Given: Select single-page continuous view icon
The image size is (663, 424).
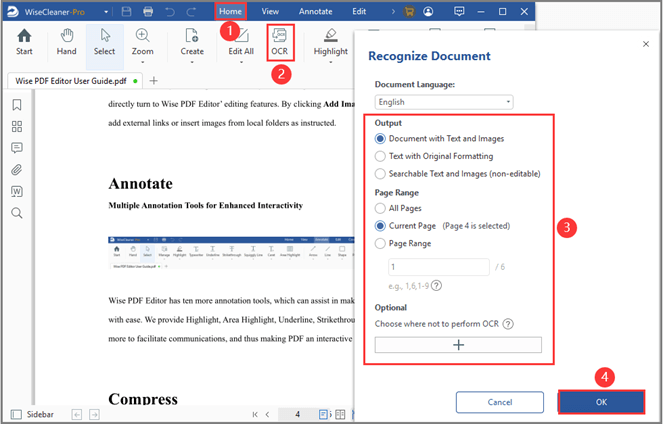Looking at the screenshot, I should pos(323,415).
